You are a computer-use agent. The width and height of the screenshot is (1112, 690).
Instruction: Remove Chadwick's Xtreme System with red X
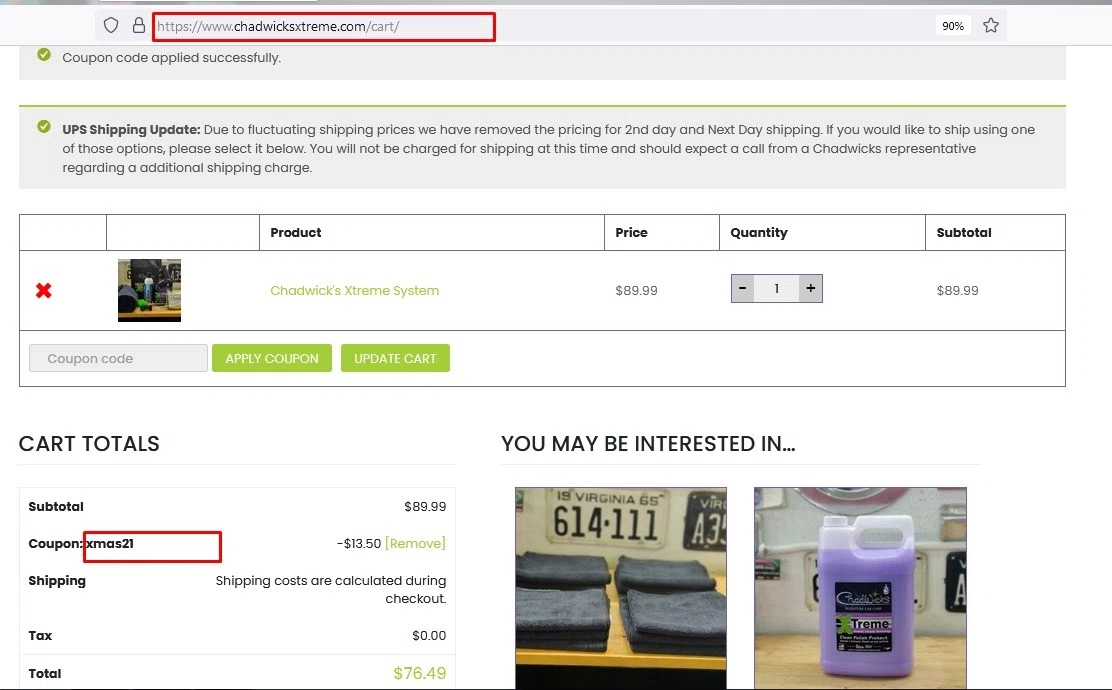pos(44,290)
